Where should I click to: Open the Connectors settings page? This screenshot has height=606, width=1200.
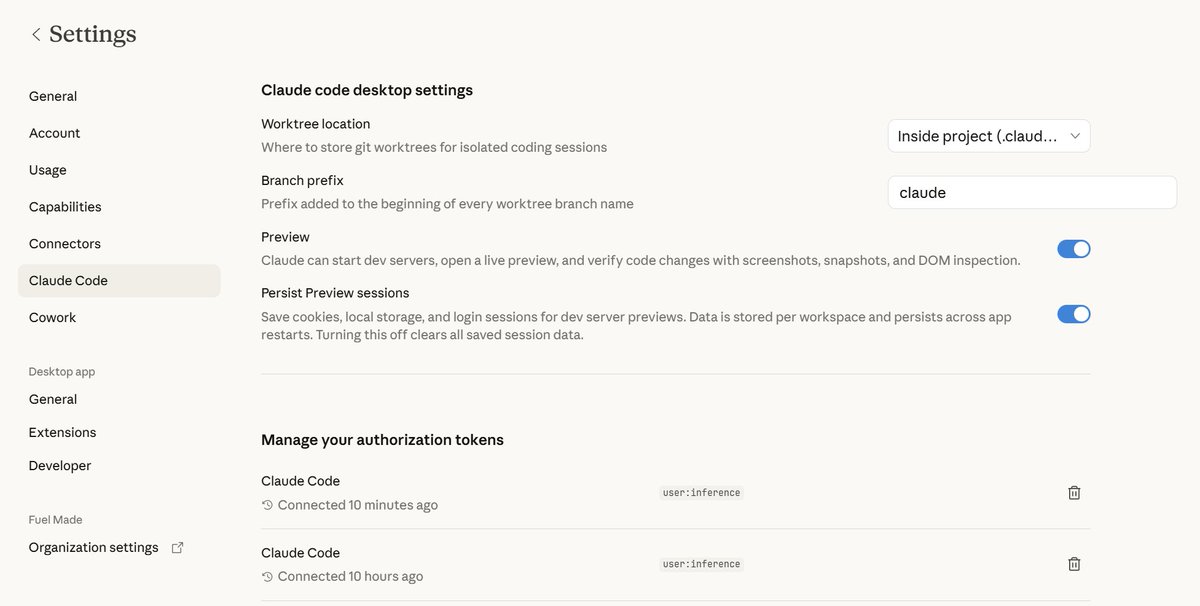click(x=65, y=244)
